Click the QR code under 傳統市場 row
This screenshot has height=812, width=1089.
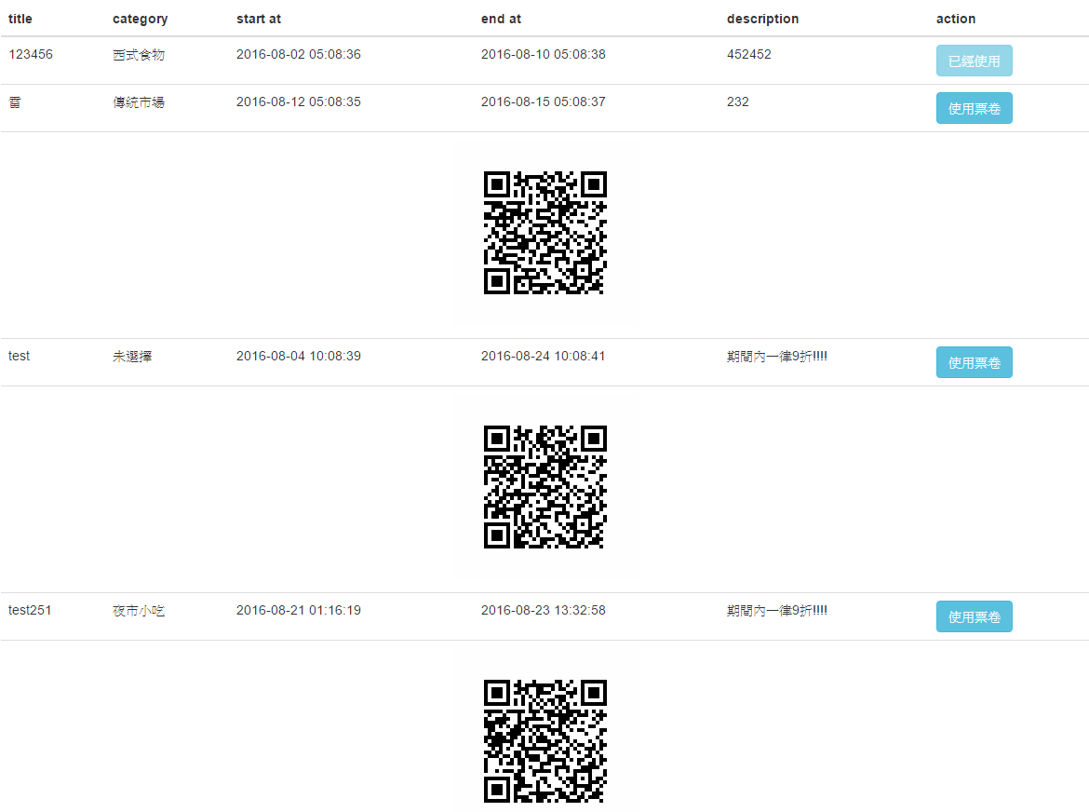(545, 233)
